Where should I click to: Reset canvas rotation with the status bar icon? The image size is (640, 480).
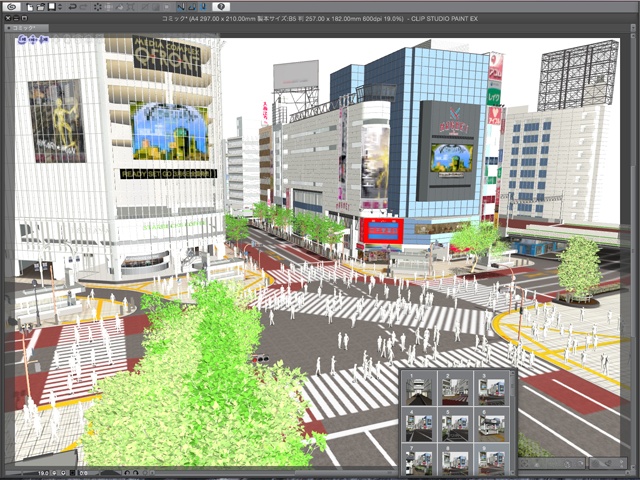pyautogui.click(x=145, y=473)
